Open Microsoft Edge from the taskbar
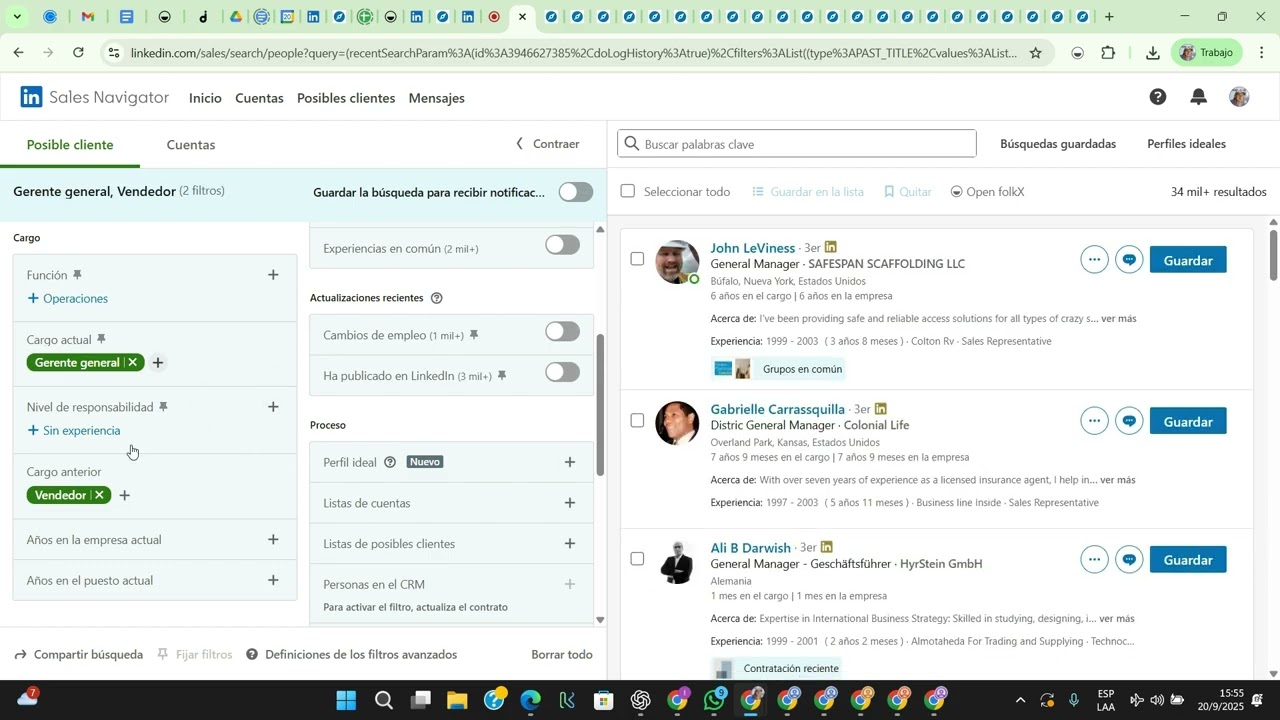1280x720 pixels. [x=531, y=700]
